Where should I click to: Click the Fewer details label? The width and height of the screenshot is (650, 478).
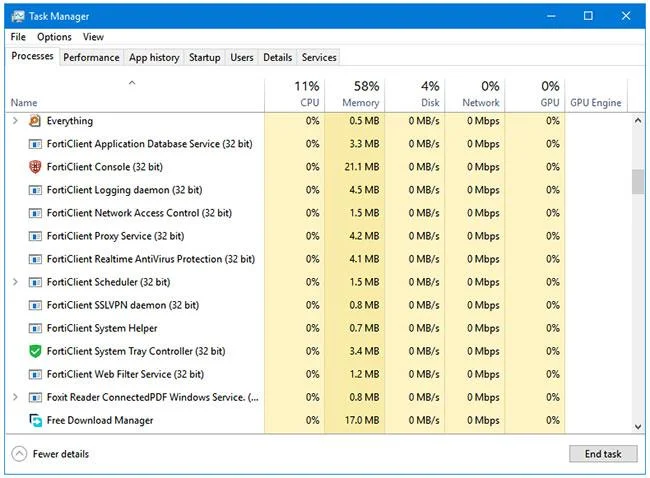pos(61,454)
